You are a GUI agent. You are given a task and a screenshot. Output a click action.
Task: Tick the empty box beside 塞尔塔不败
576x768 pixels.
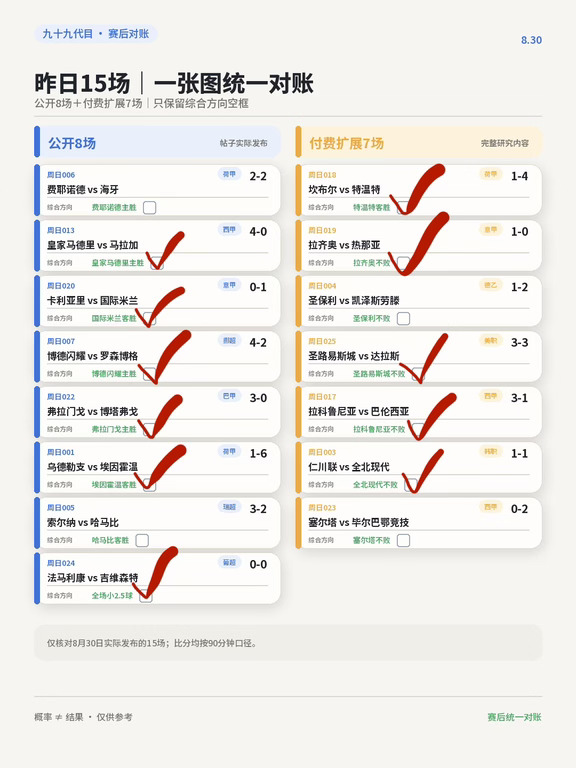(x=403, y=540)
